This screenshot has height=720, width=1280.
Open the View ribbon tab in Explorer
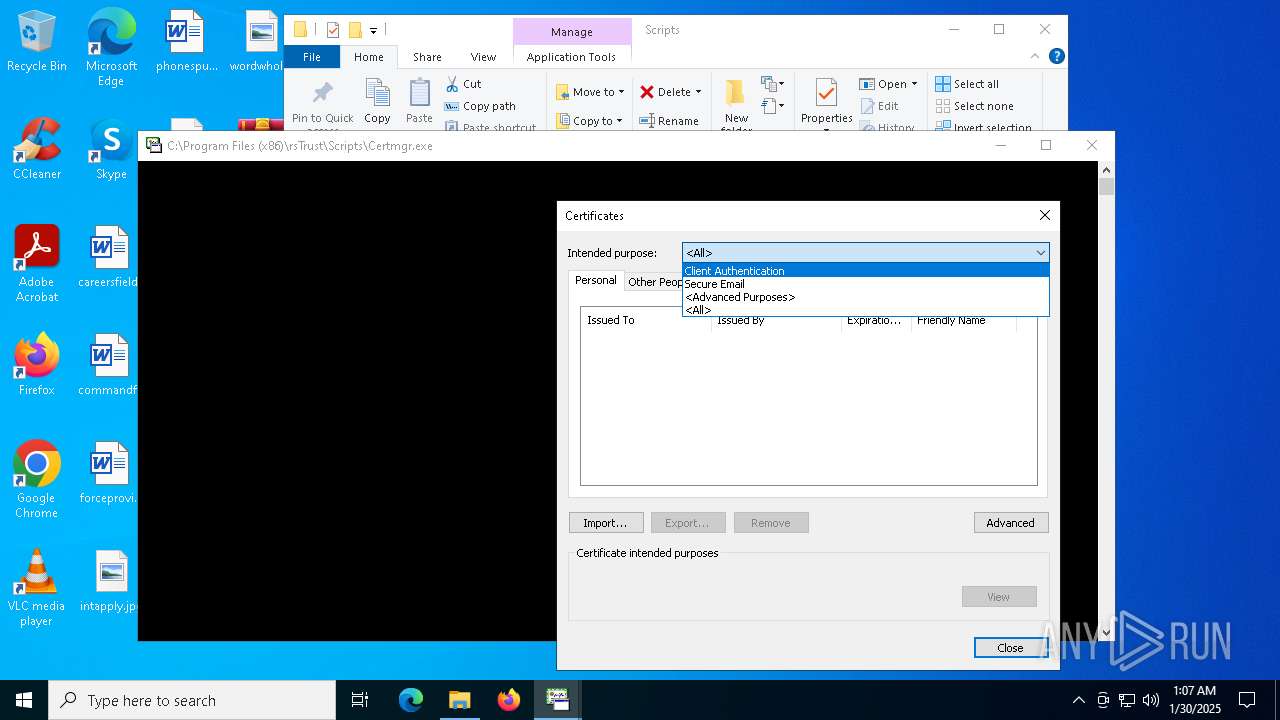point(483,57)
